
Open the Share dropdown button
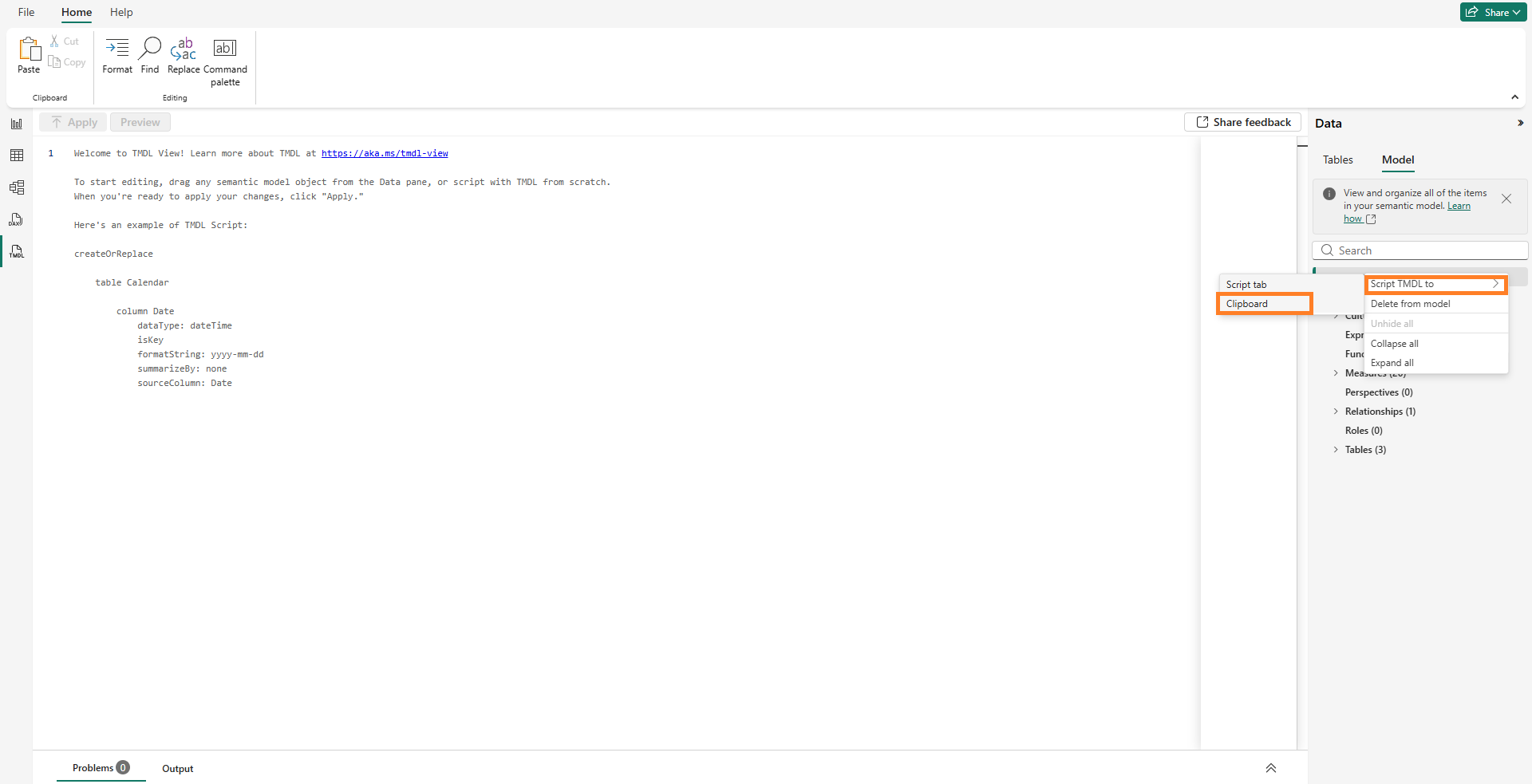1493,12
